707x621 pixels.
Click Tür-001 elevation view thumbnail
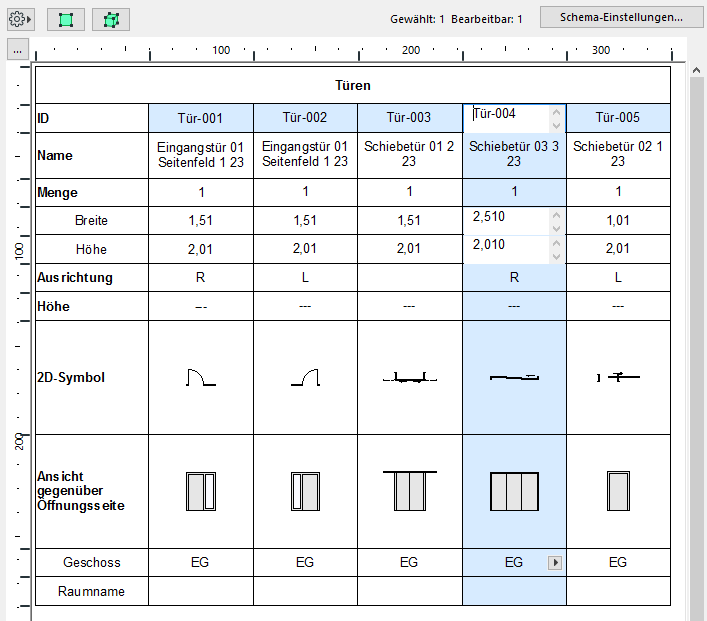tap(201, 492)
